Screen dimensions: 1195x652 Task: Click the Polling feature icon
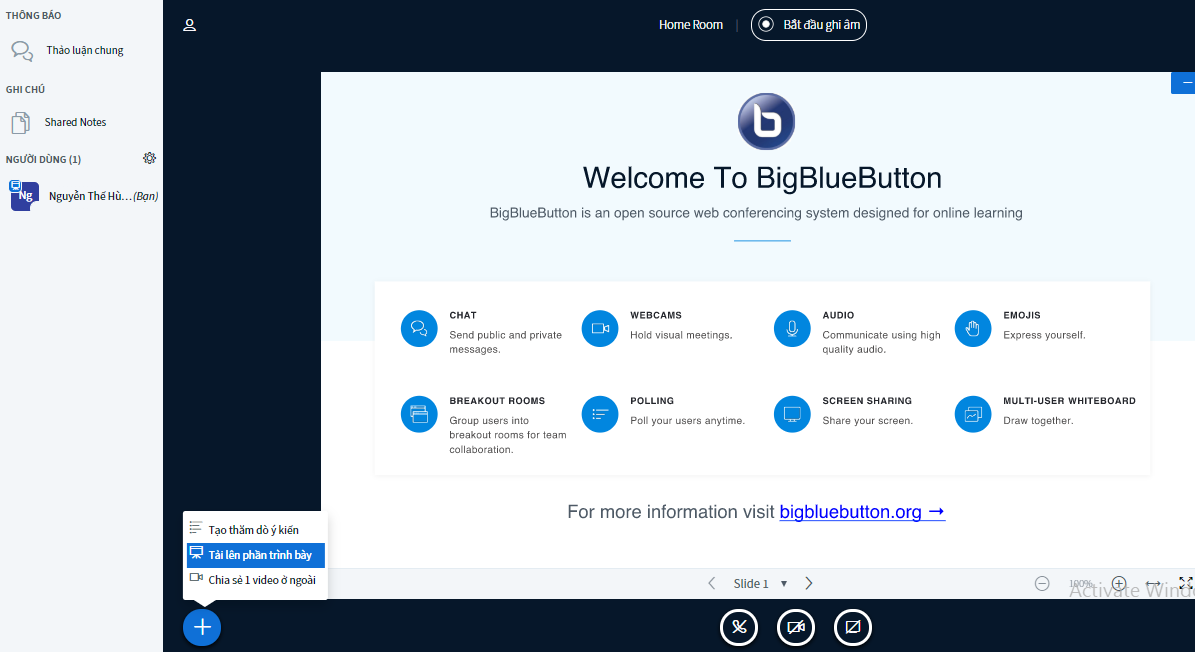point(600,414)
